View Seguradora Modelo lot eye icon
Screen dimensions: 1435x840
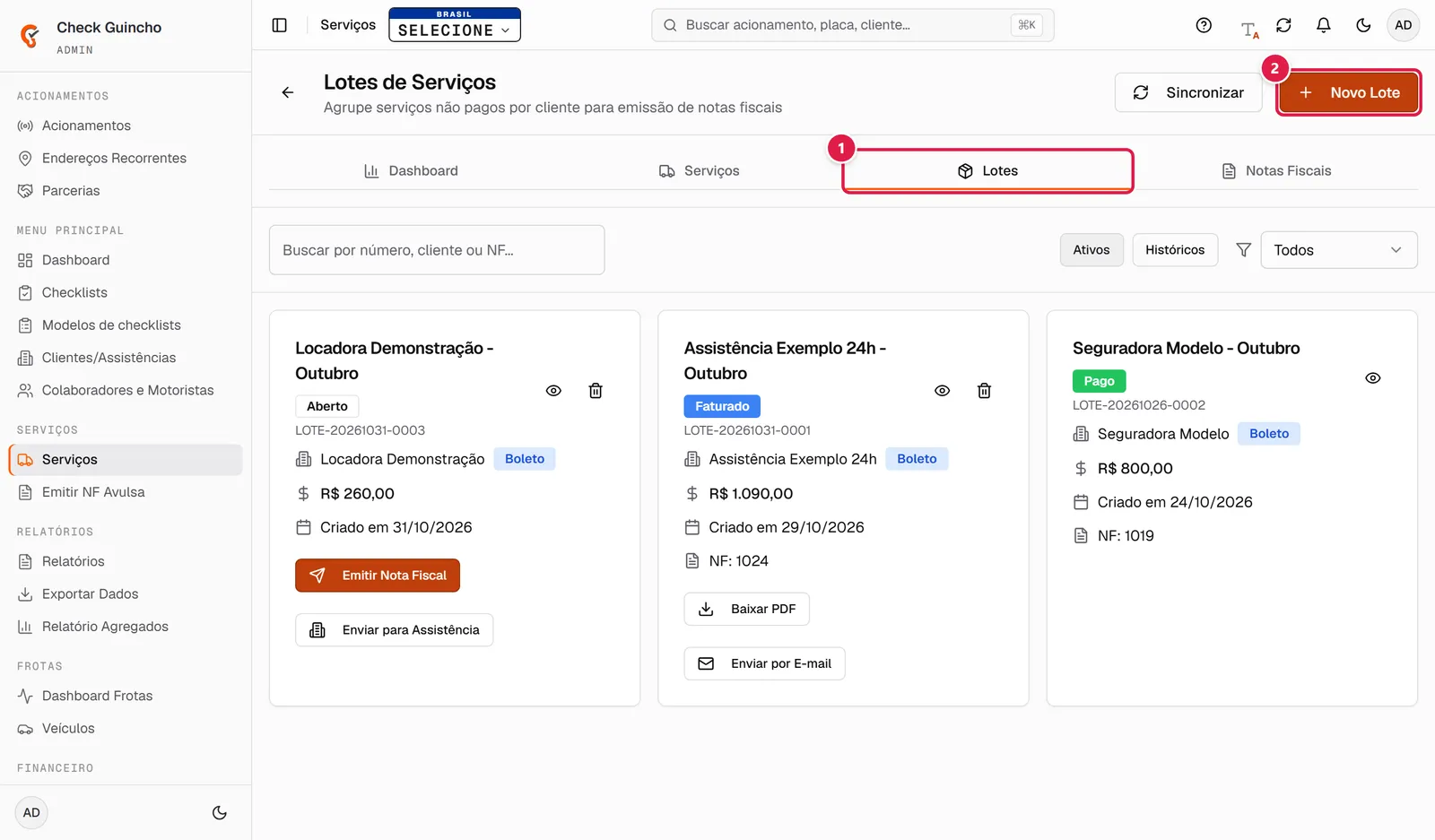(1372, 378)
